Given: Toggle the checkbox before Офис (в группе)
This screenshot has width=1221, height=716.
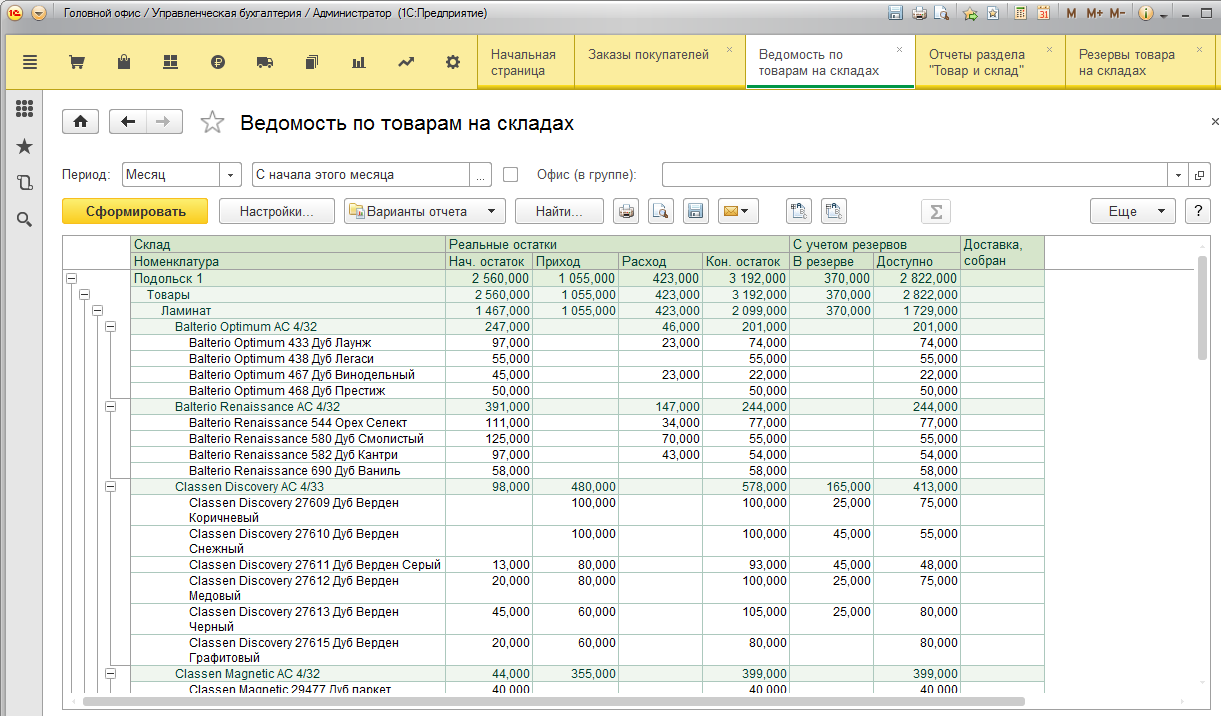Looking at the screenshot, I should (x=511, y=174).
